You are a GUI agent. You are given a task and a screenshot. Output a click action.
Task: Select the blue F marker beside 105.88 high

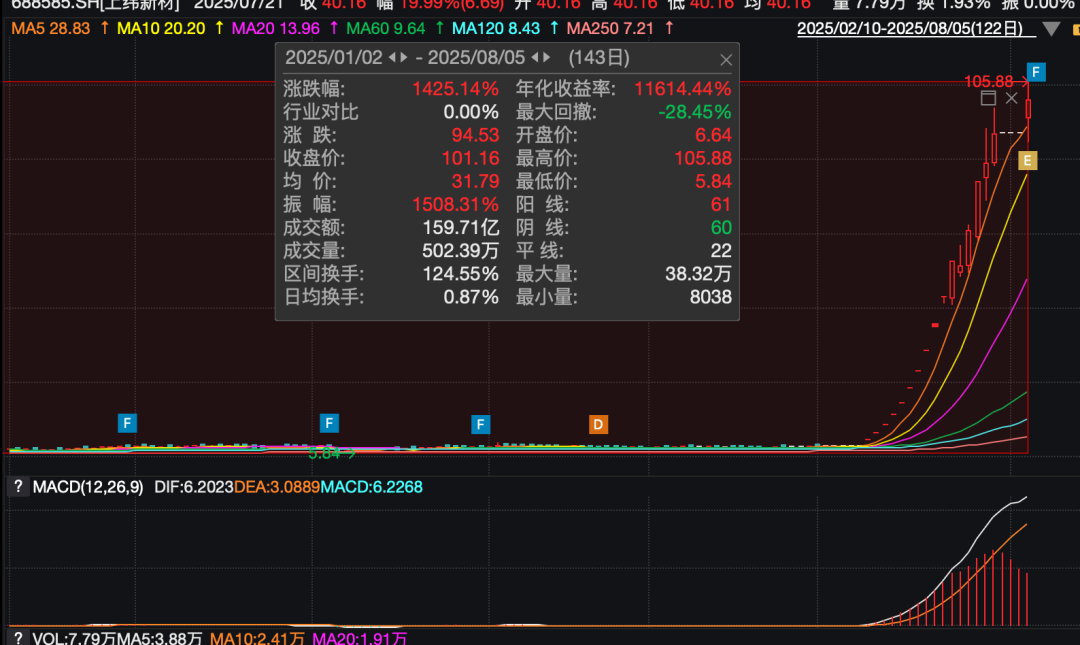(1037, 72)
